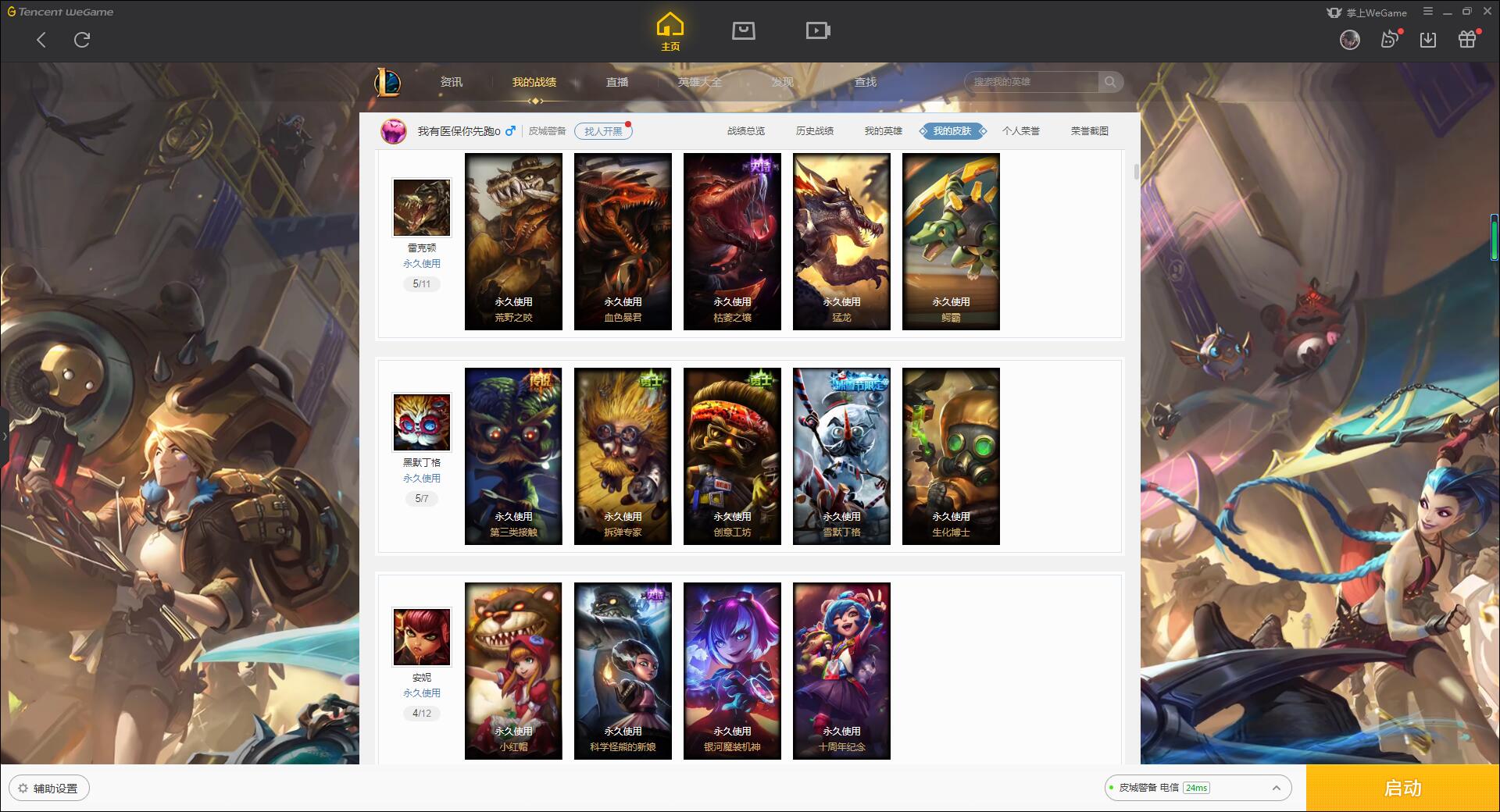Open the video live icon in top bar

click(x=818, y=30)
